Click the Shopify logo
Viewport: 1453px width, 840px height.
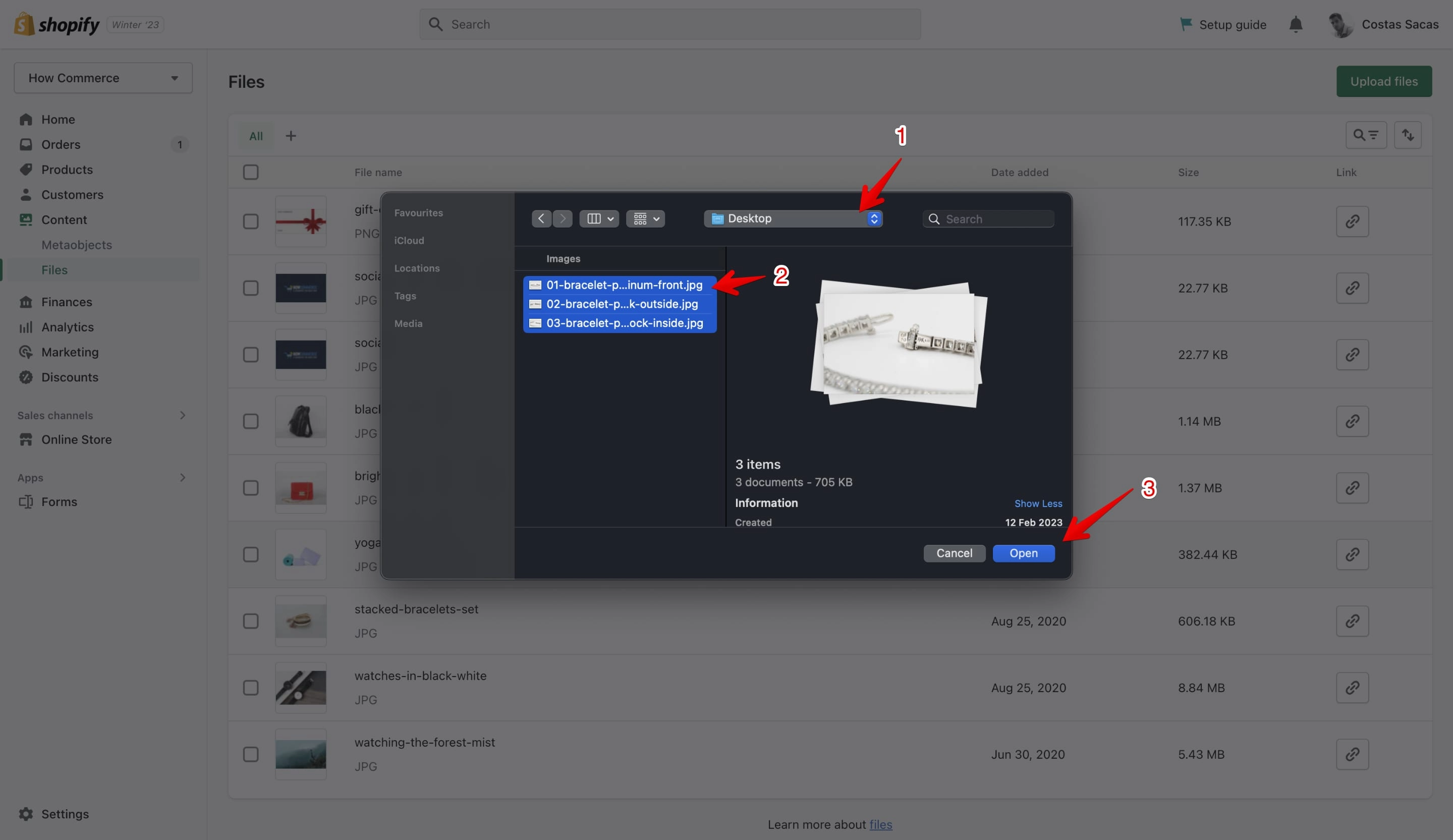[57, 24]
